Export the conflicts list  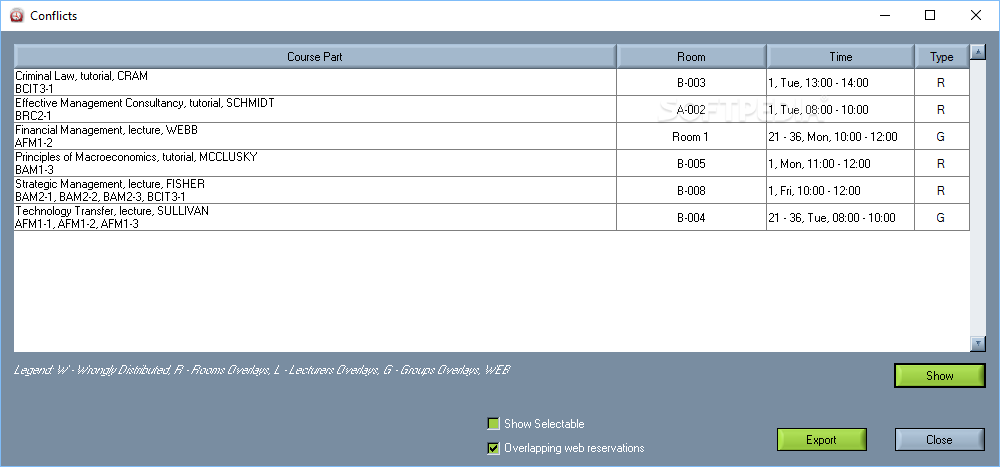[821, 440]
